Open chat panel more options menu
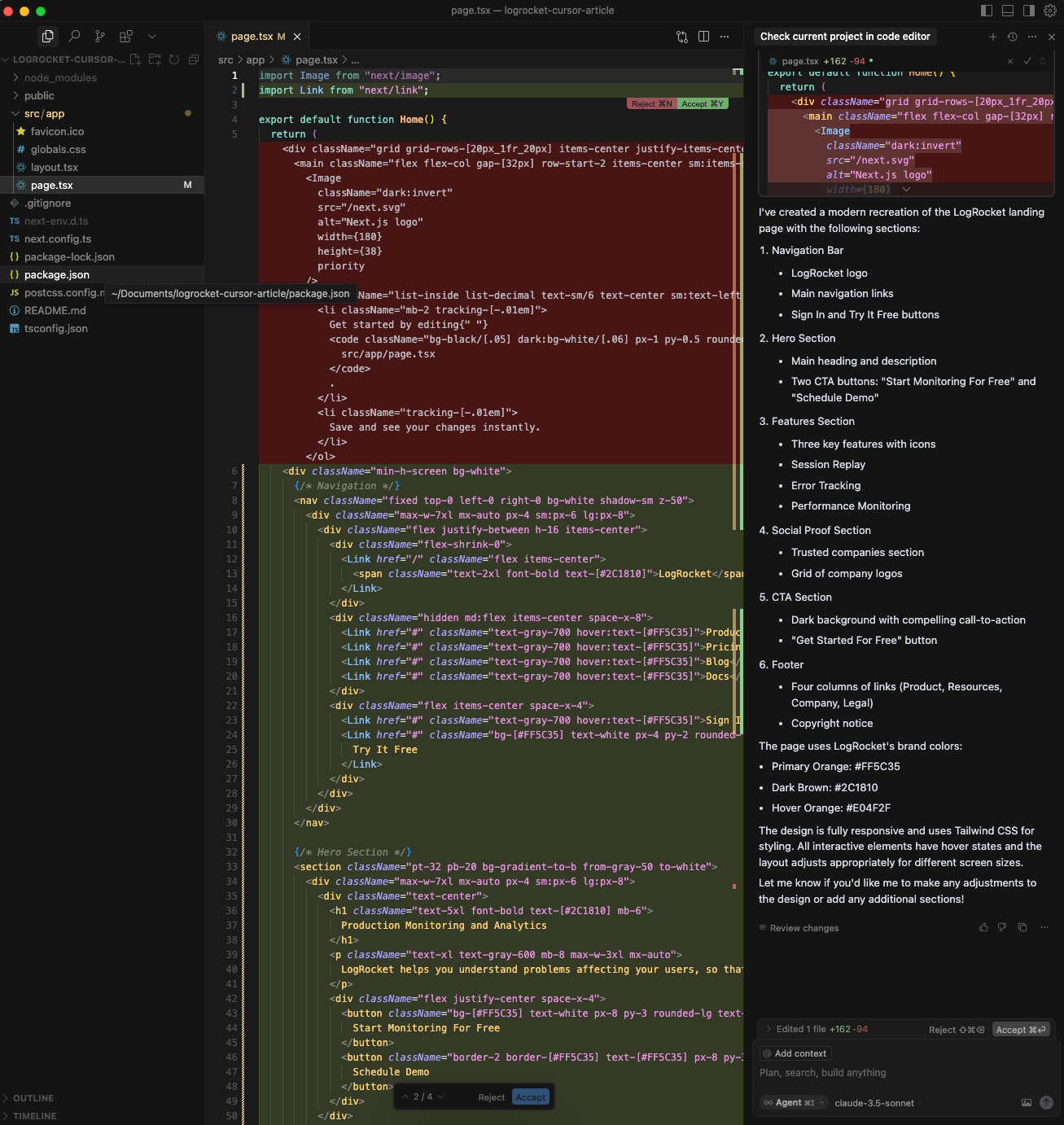The image size is (1064, 1125). pos(1032,37)
